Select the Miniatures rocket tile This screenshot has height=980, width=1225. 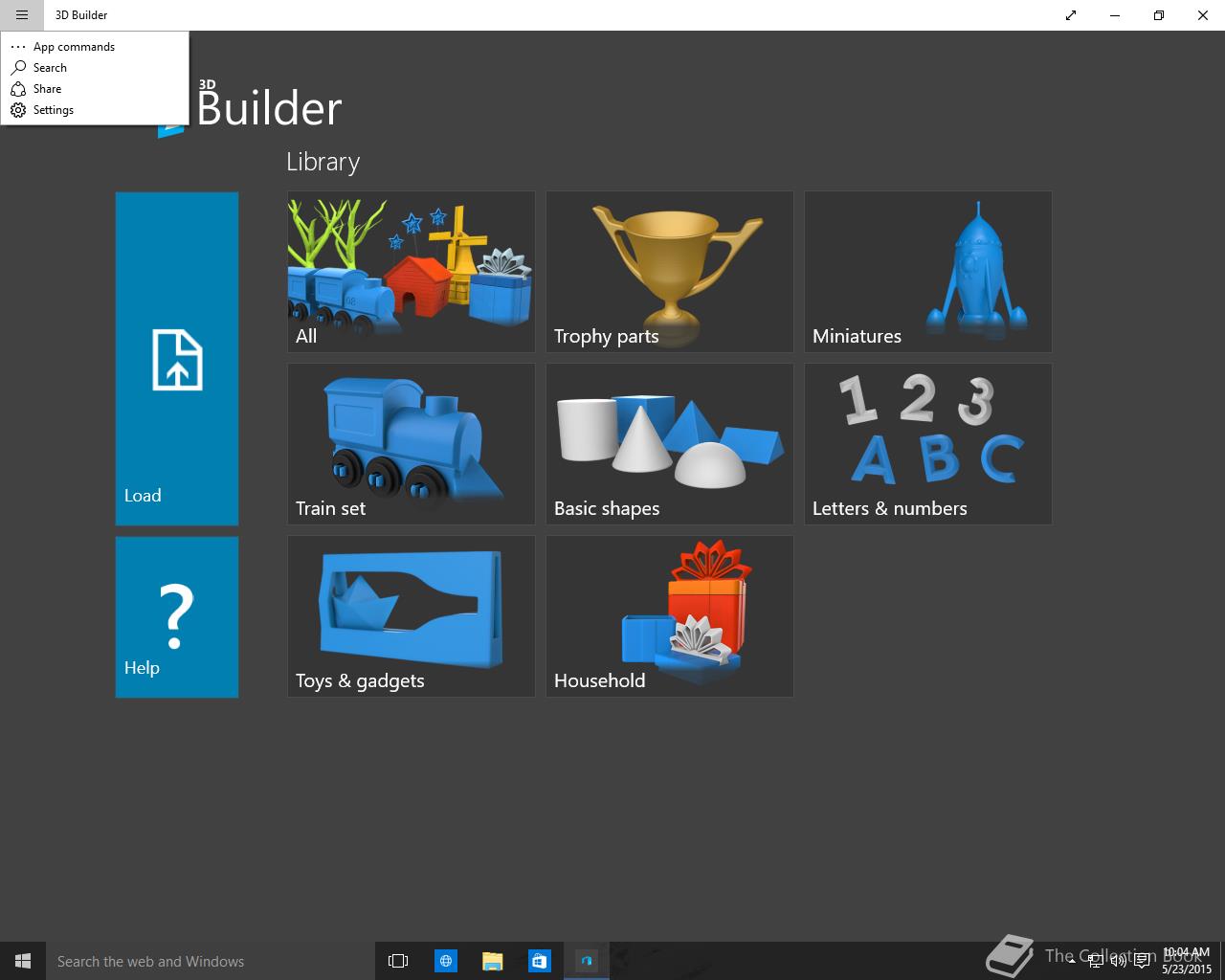[928, 272]
